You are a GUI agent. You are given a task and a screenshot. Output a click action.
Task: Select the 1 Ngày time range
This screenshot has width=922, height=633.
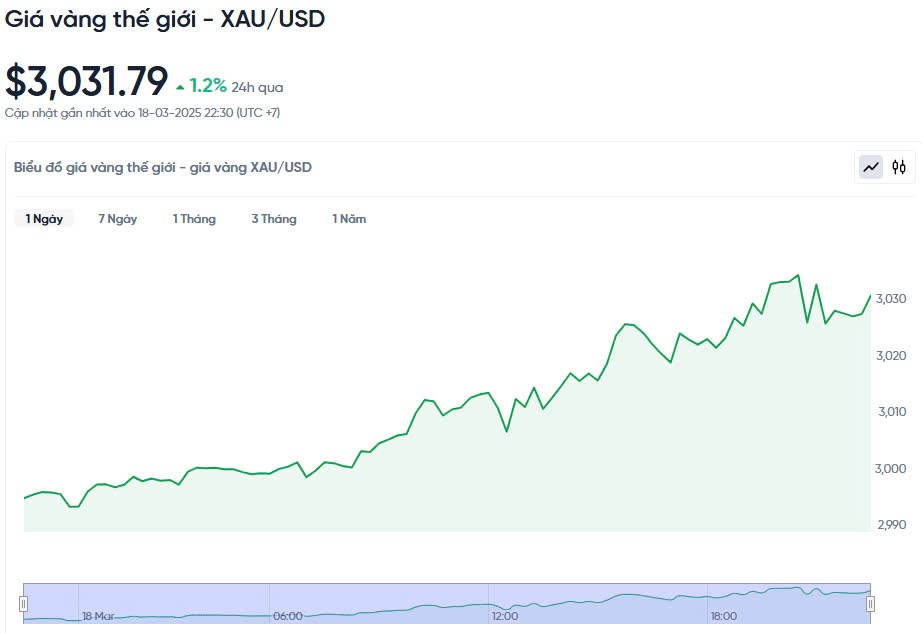44,219
